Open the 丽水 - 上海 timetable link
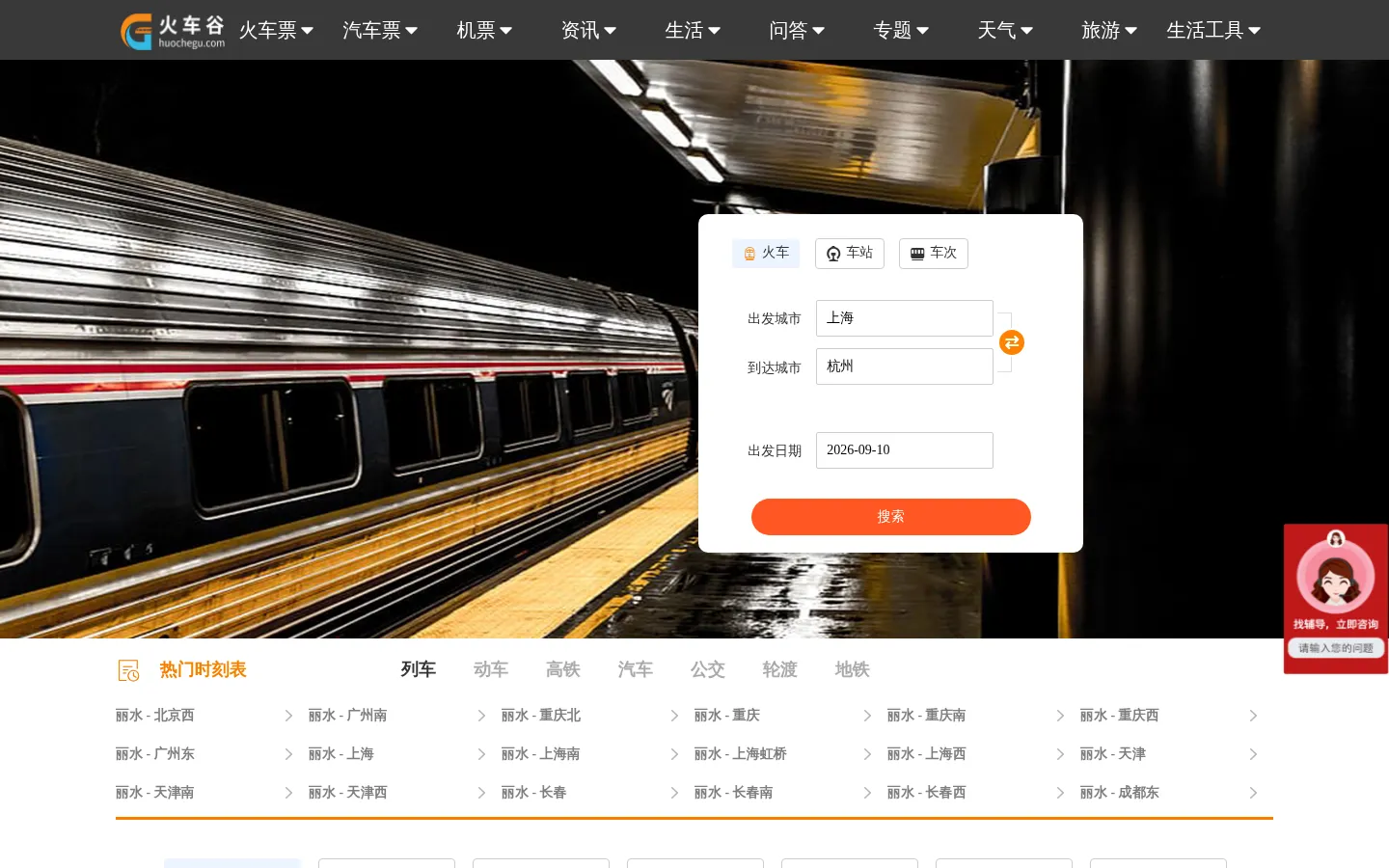Viewport: 1389px width, 868px height. (x=341, y=754)
